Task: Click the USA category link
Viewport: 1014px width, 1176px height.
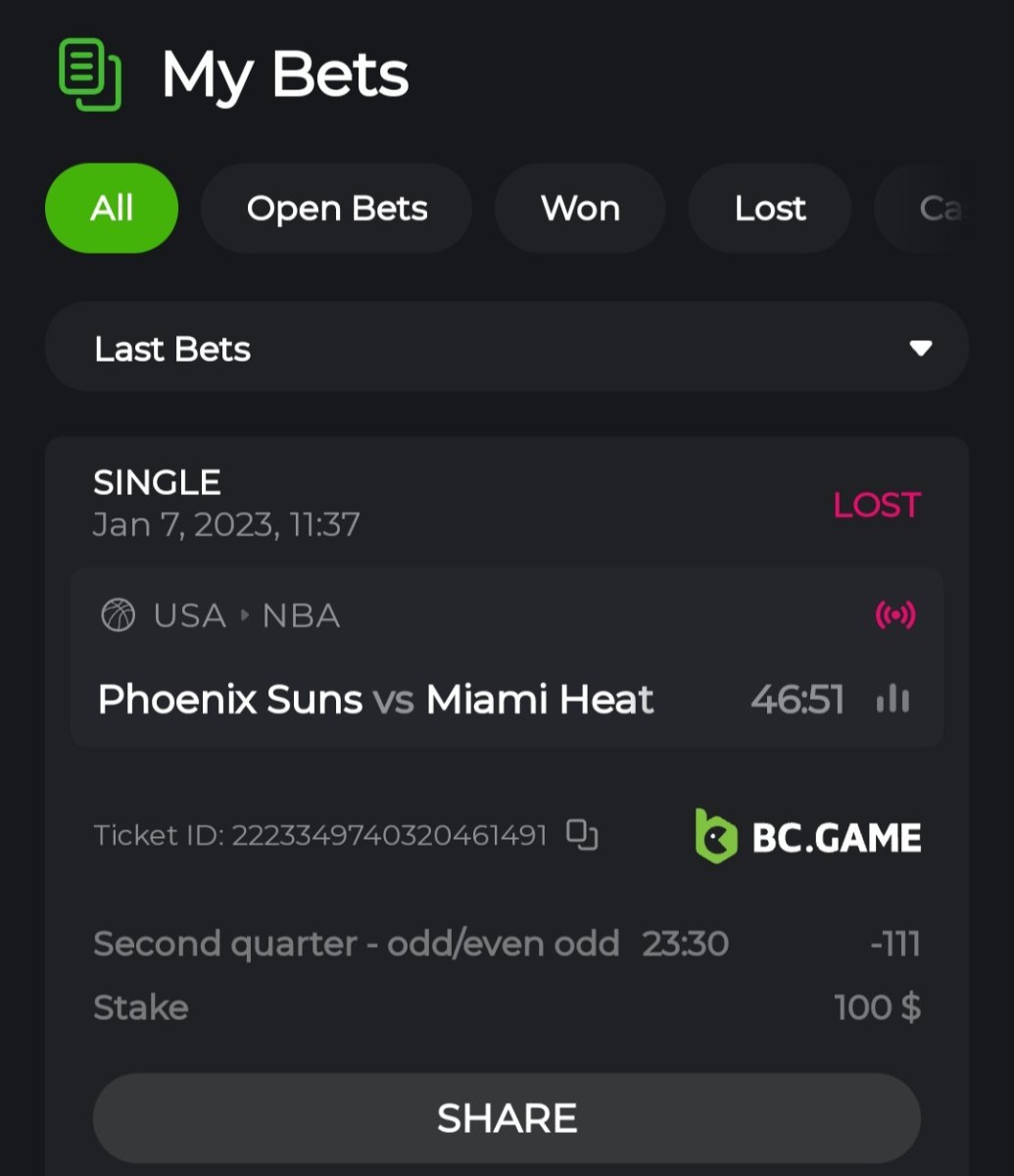Action: [189, 615]
